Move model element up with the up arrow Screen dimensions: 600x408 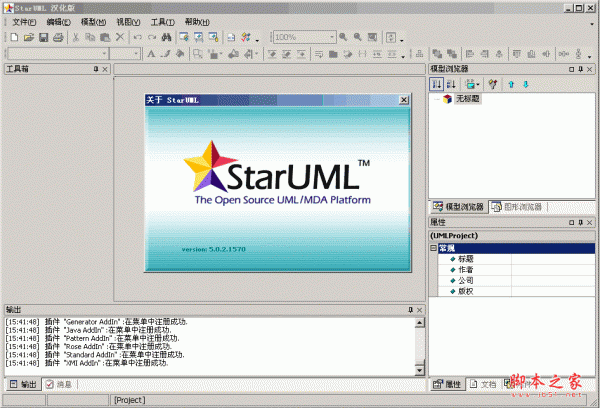(x=511, y=84)
